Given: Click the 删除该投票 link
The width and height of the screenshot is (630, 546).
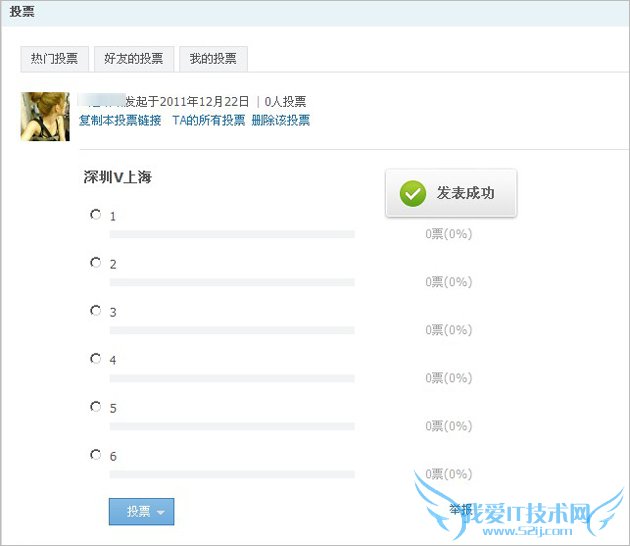Looking at the screenshot, I should point(280,120).
